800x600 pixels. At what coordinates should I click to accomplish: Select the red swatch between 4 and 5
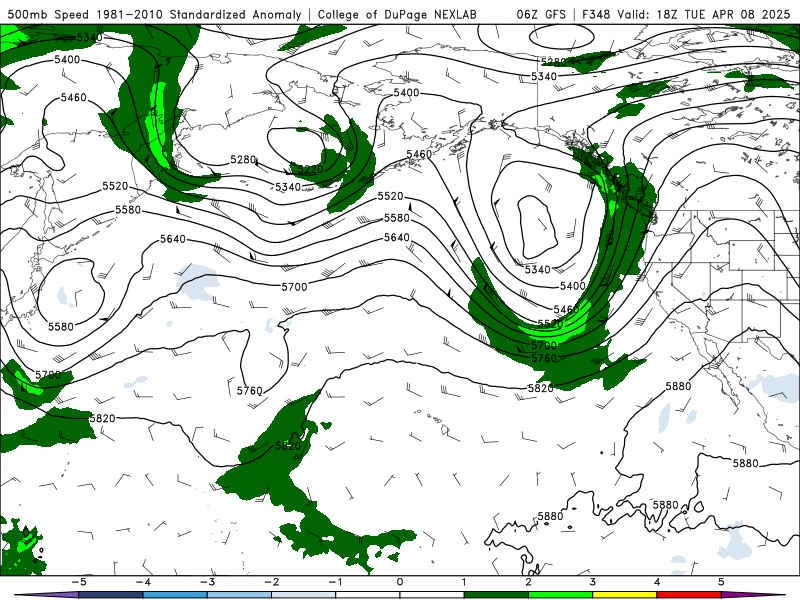point(689,595)
